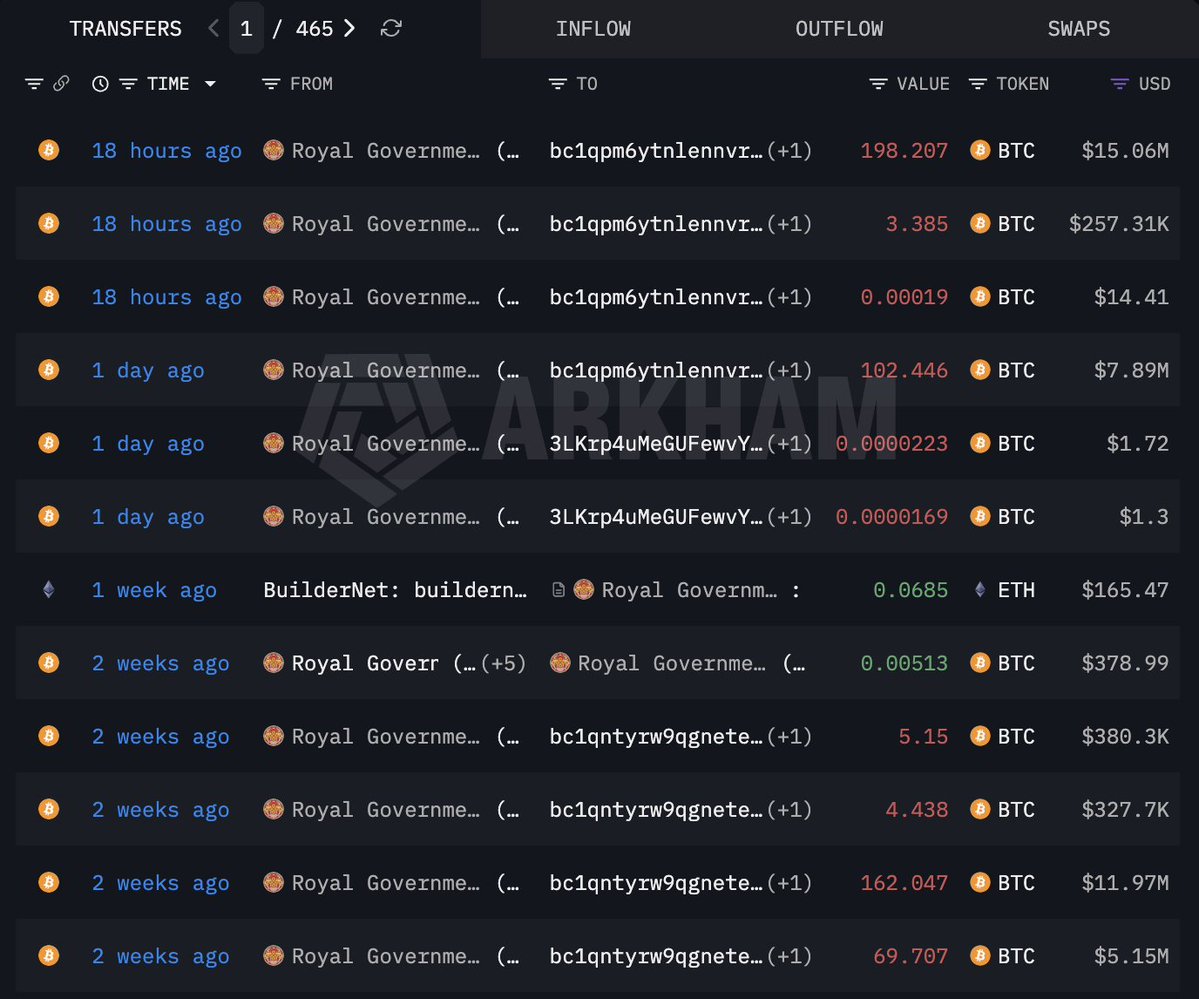
Task: Click Royal Government logo in FROM of $5.15M row
Action: tap(273, 955)
